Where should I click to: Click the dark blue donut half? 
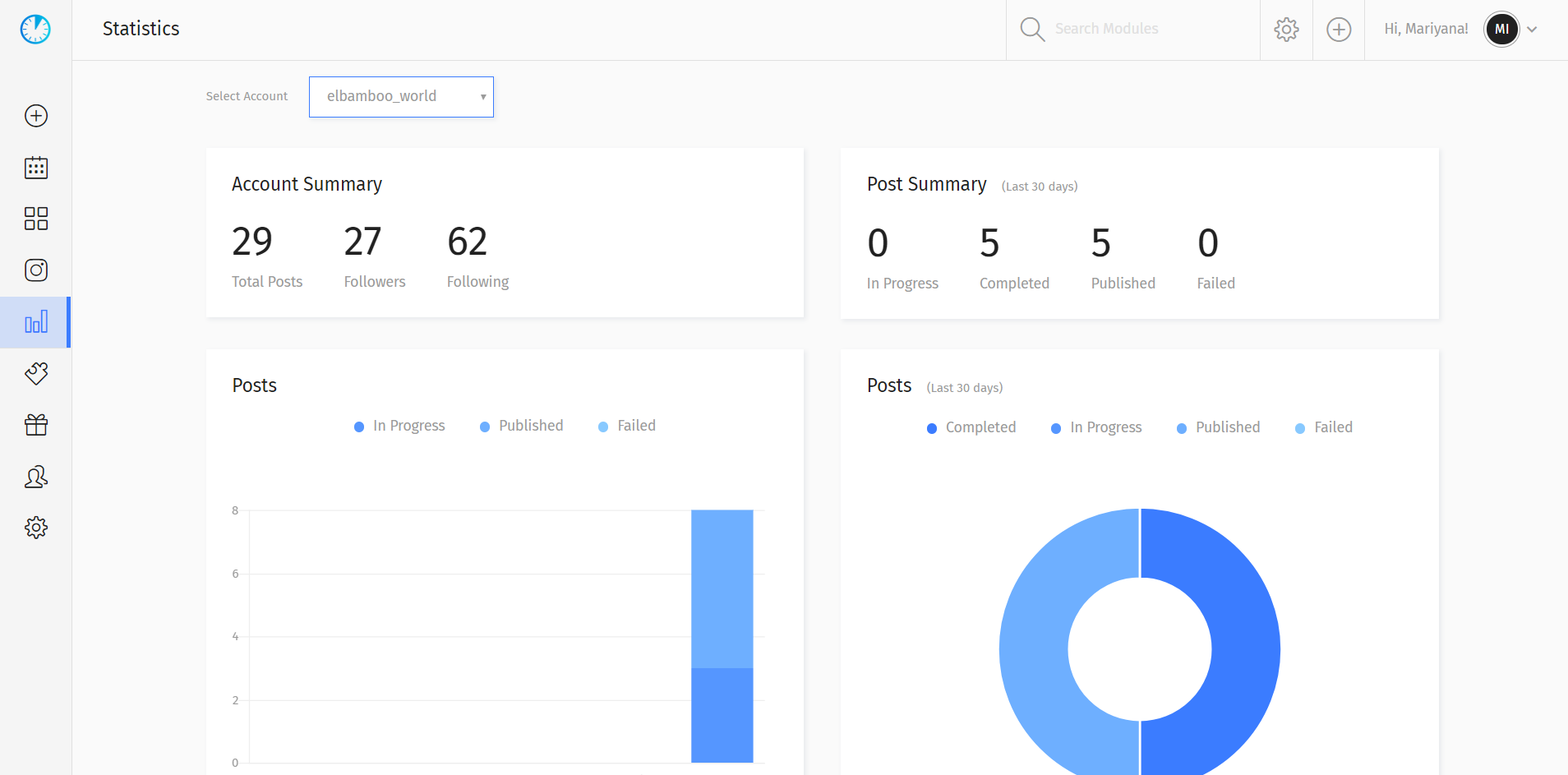click(1245, 649)
